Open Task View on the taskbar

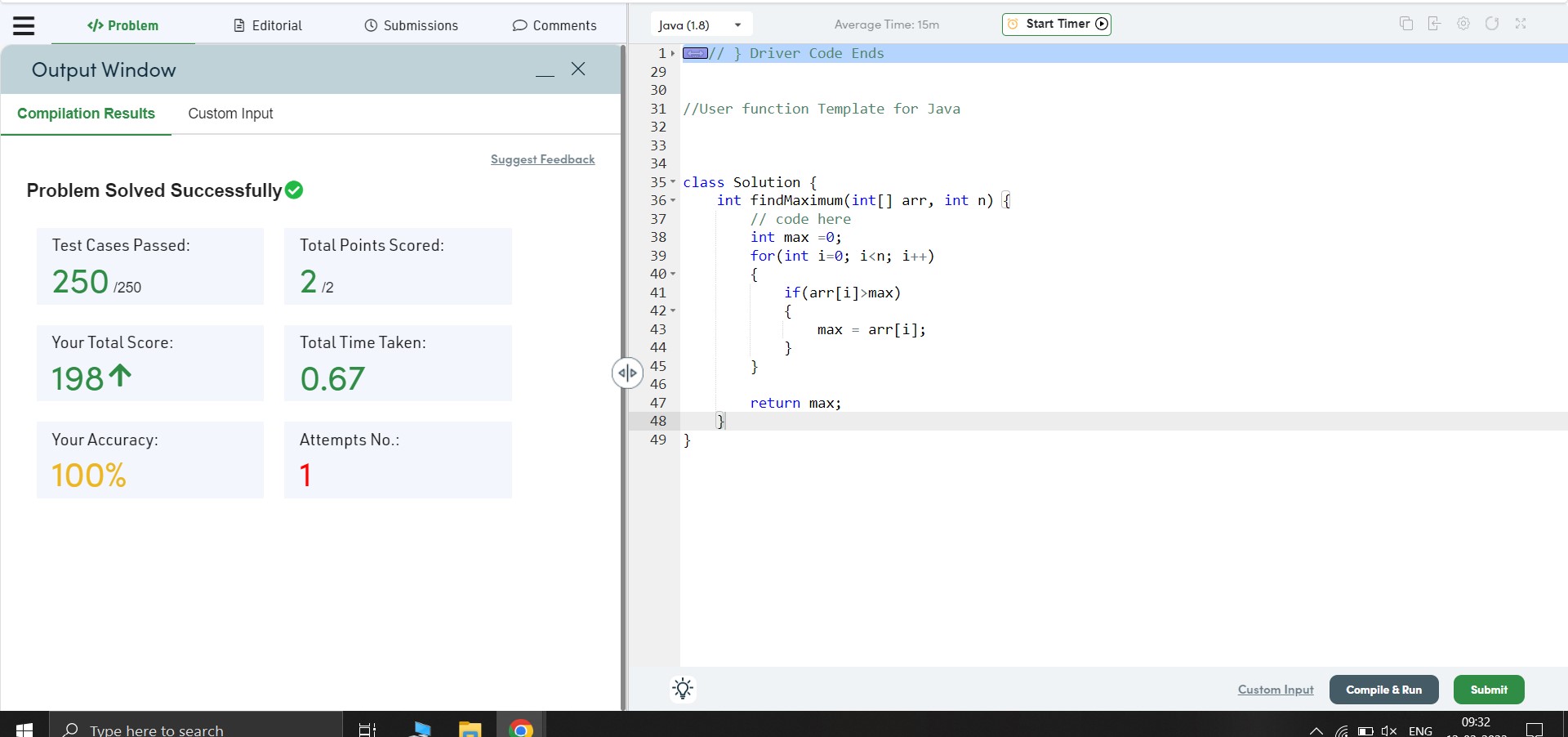[367, 729]
